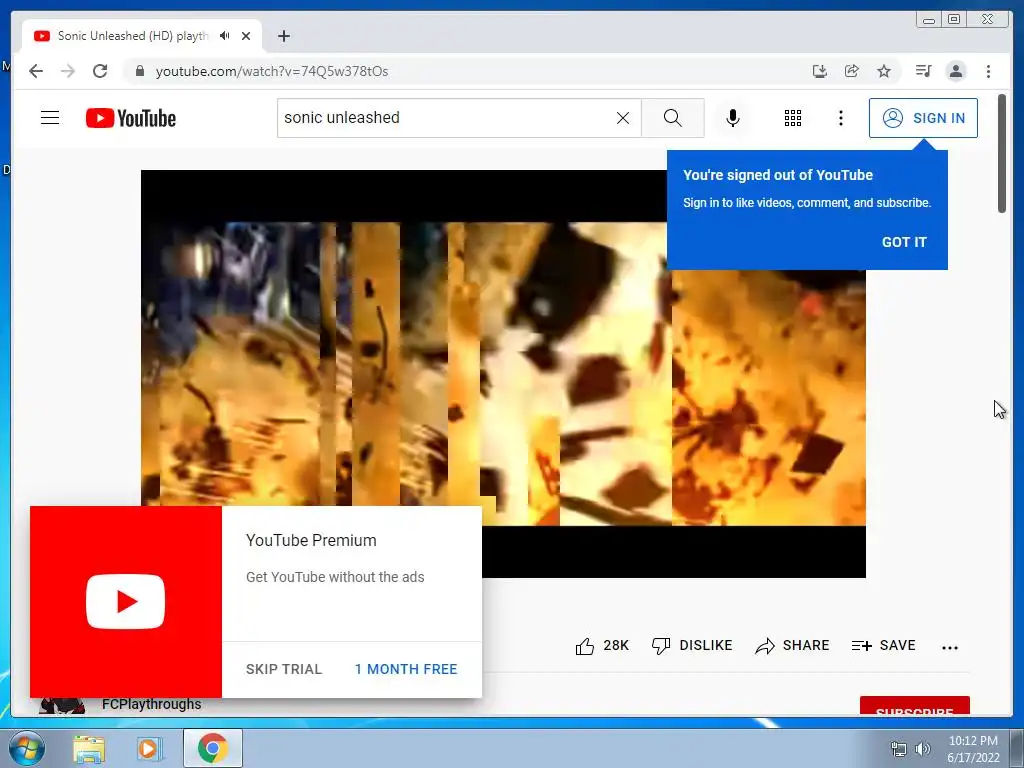Open the YouTube apps grid

(793, 118)
